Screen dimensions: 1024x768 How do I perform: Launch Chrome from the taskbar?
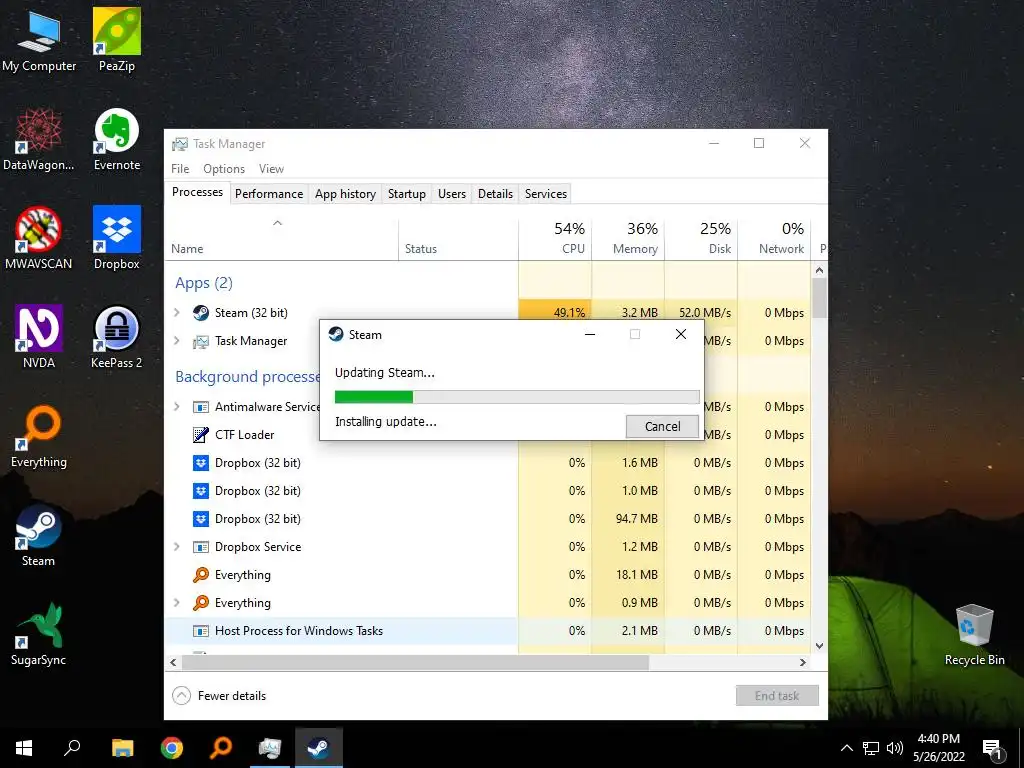(172, 747)
